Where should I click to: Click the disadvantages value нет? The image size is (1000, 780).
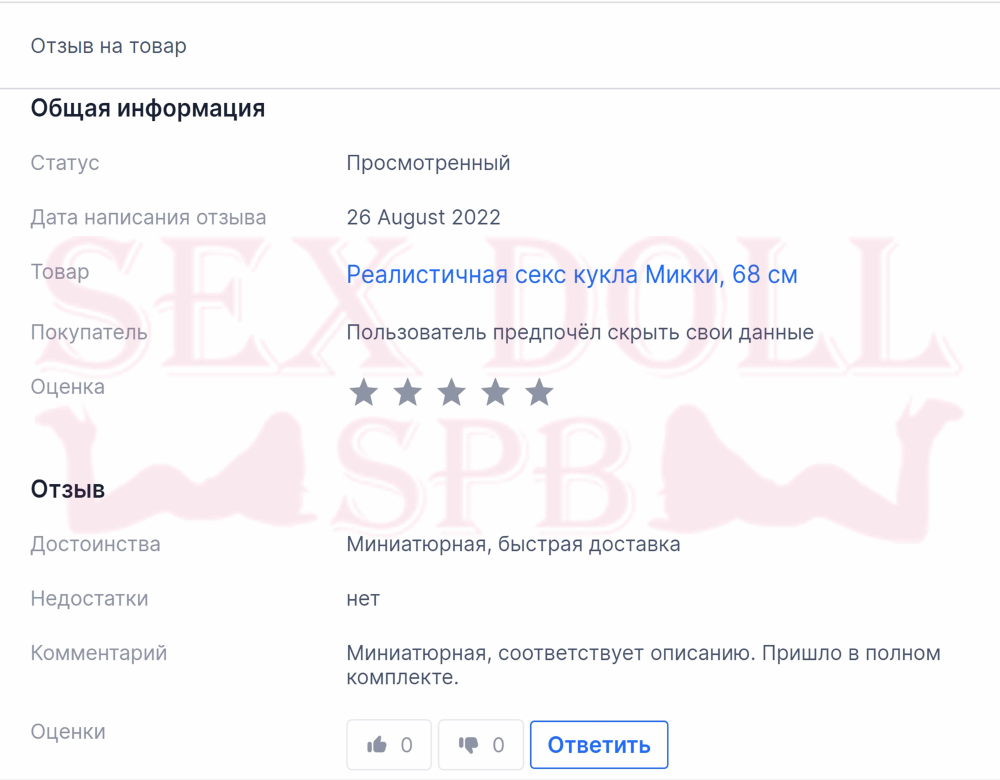pos(363,599)
